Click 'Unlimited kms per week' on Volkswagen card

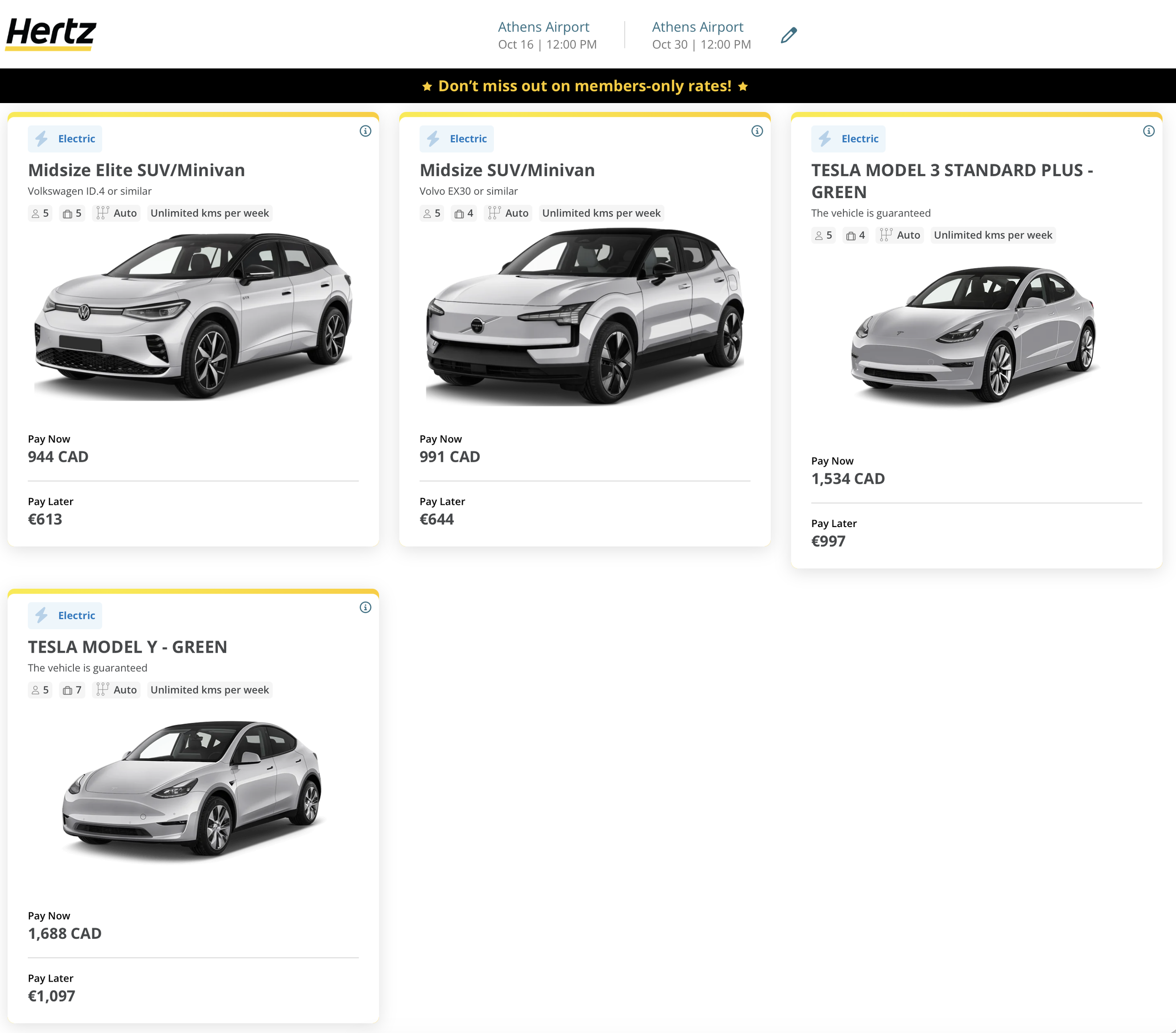pyautogui.click(x=210, y=213)
